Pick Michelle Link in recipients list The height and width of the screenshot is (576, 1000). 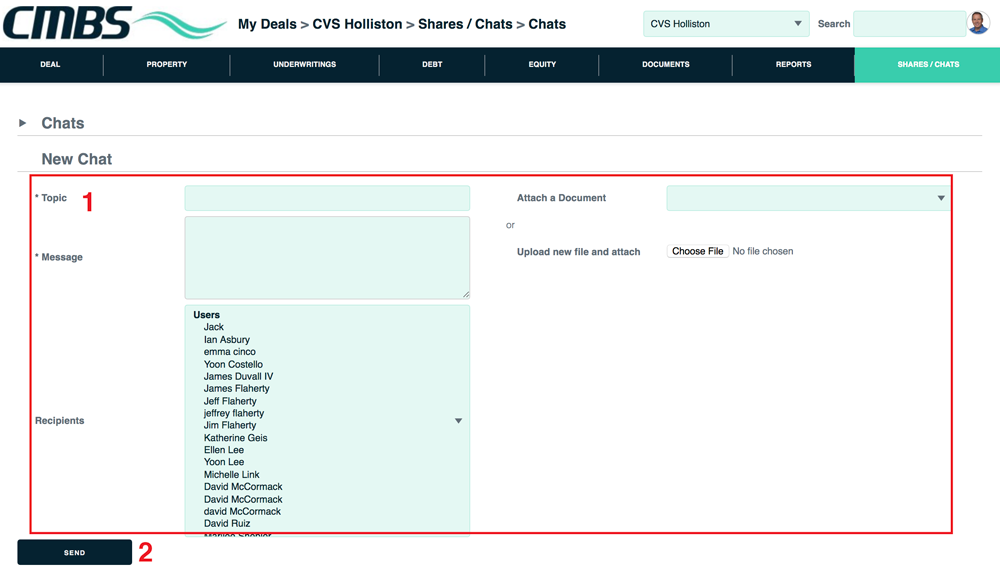pos(232,475)
